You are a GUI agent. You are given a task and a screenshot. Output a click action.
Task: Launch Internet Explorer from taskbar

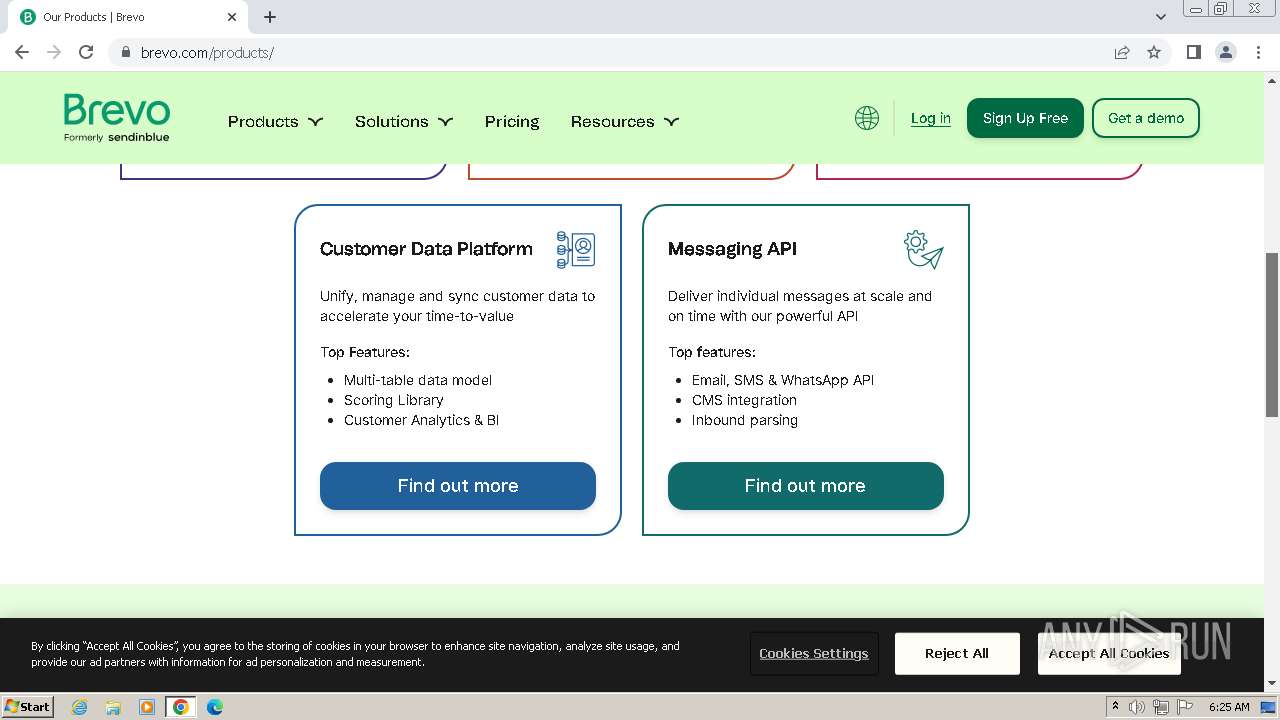click(x=80, y=707)
